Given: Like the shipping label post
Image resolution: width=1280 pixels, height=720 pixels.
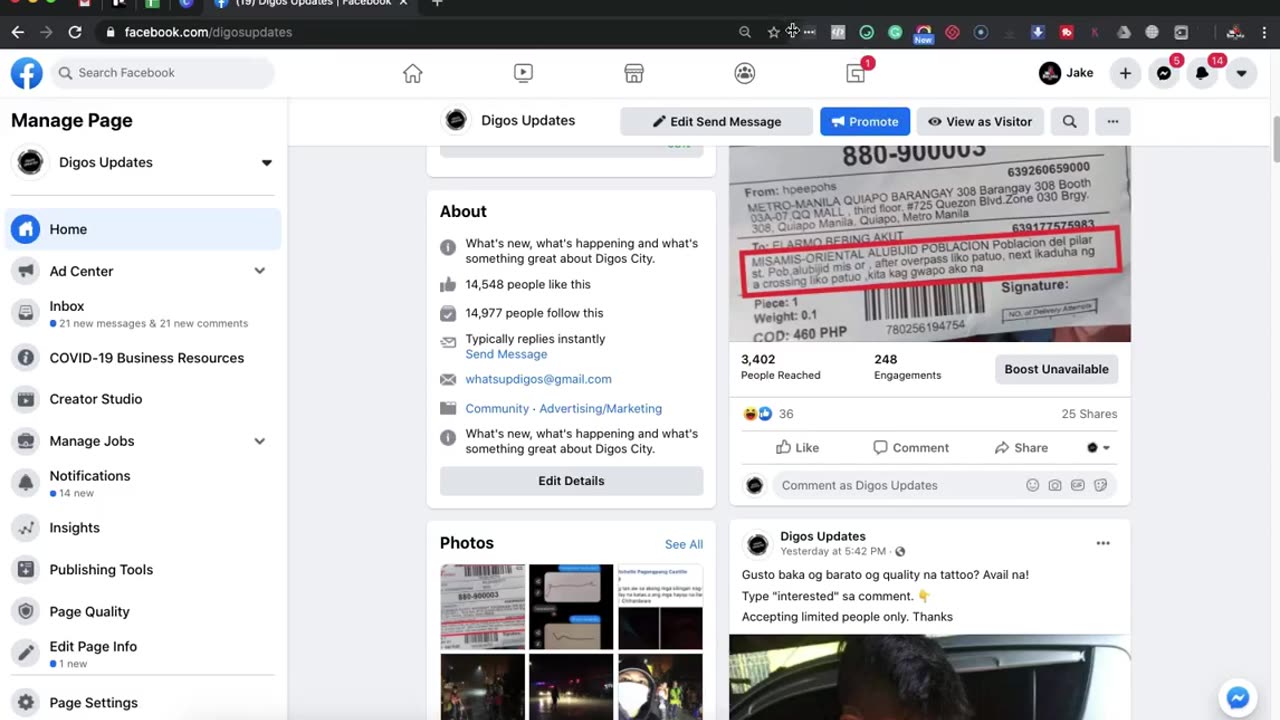Looking at the screenshot, I should 797,448.
